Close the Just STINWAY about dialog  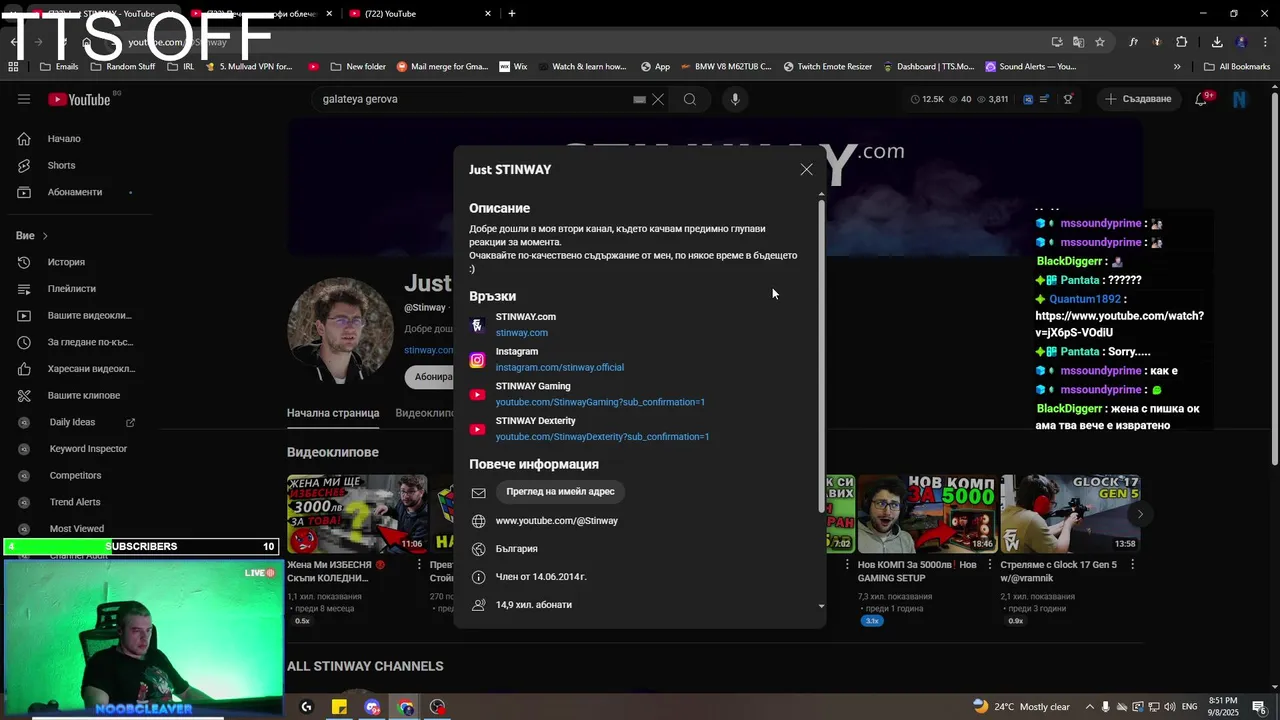coord(806,169)
